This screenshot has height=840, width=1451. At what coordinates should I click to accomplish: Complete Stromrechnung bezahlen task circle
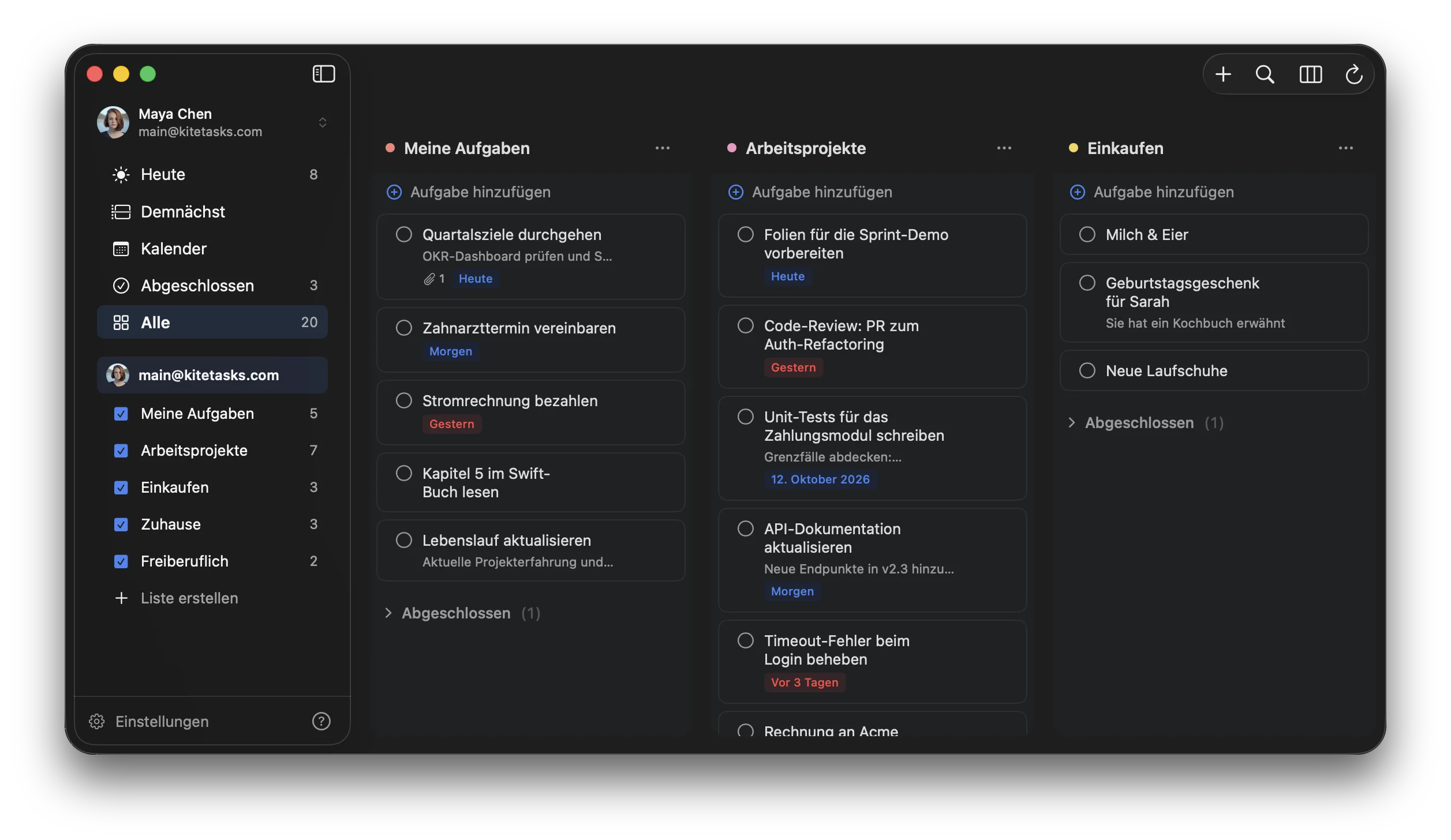[403, 400]
